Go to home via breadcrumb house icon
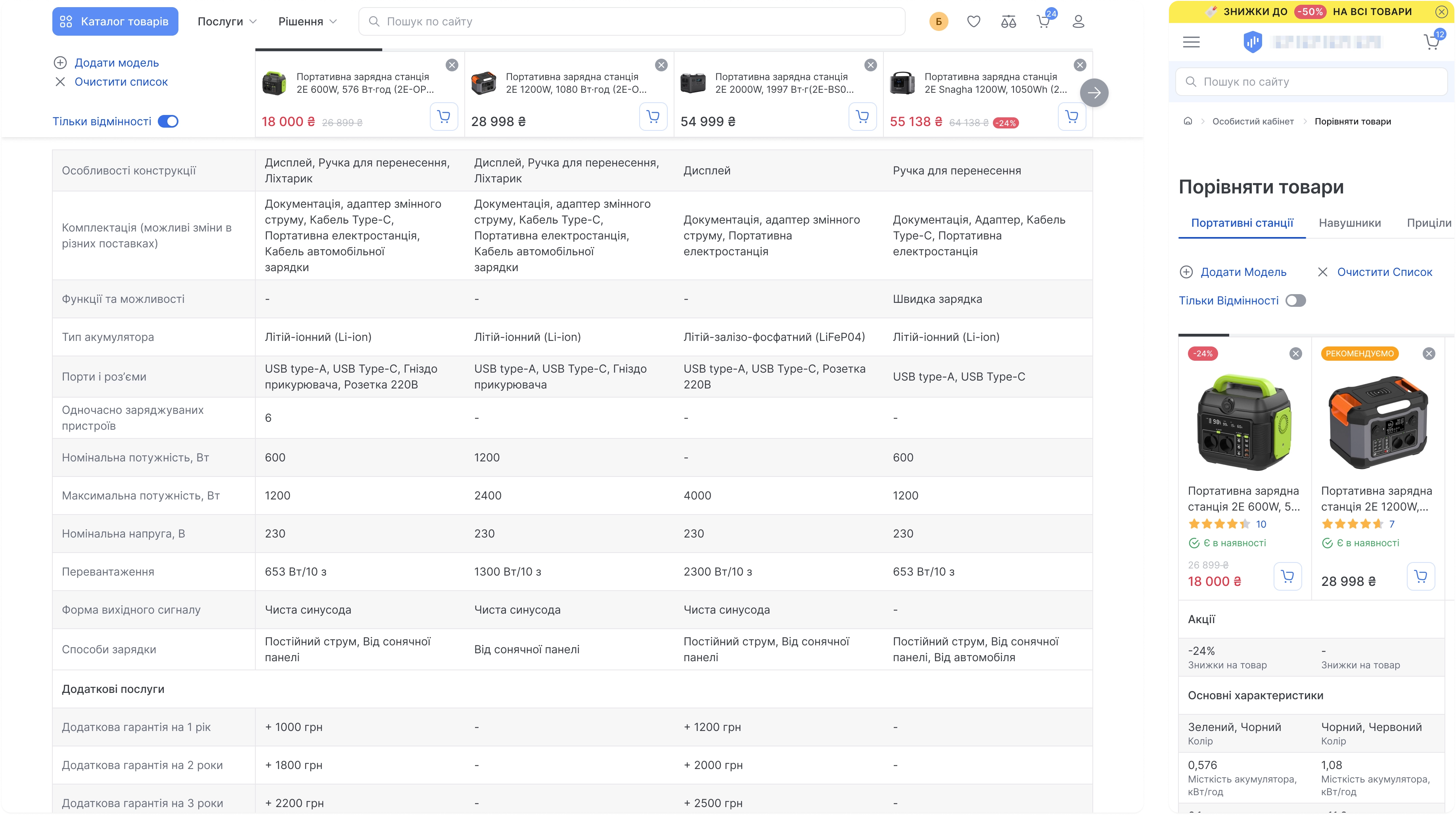 (x=1188, y=121)
